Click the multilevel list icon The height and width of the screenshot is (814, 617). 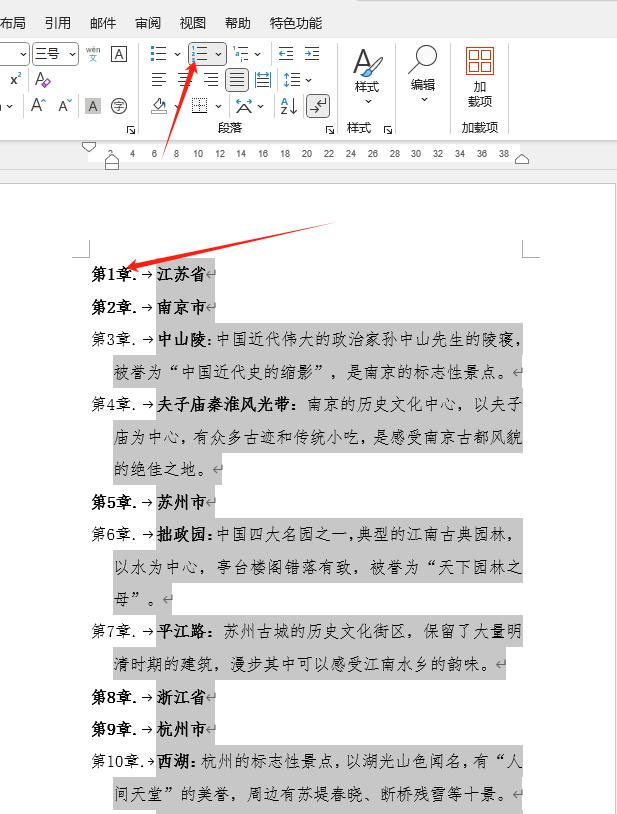(x=240, y=54)
